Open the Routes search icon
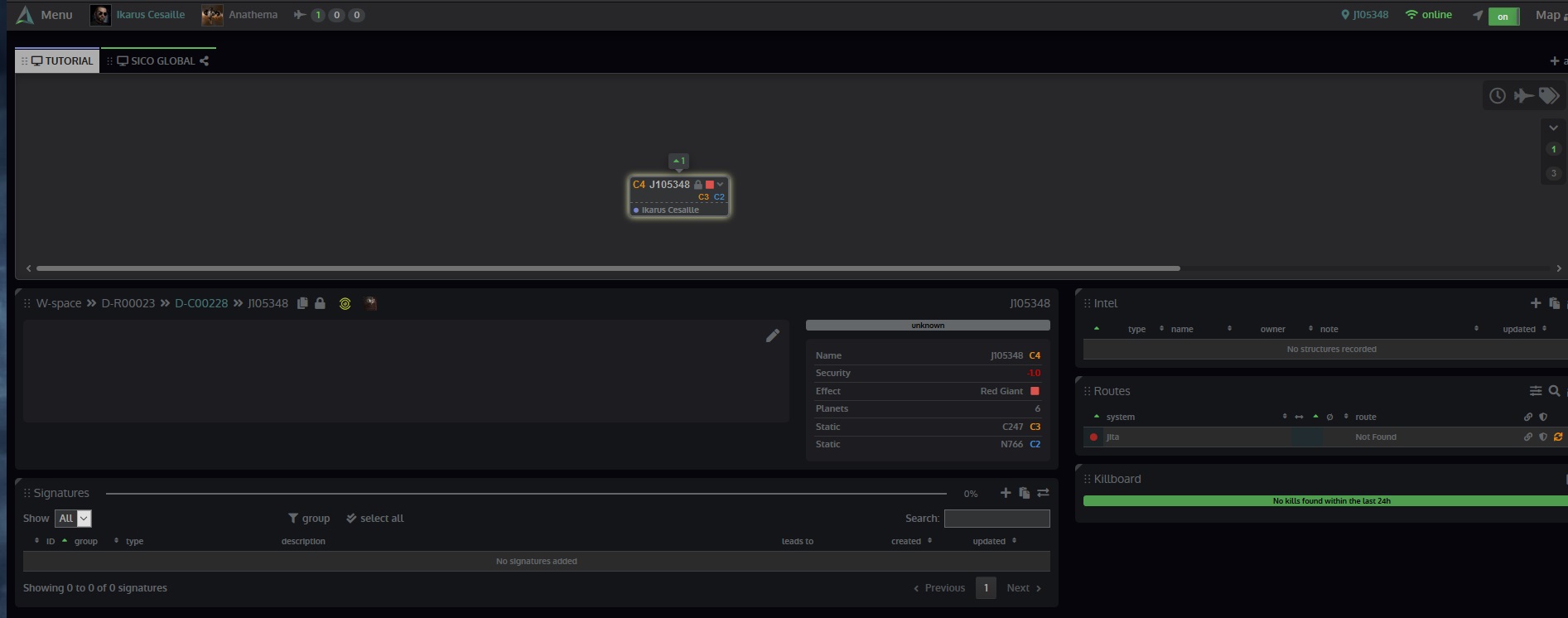This screenshot has height=618, width=1568. (1554, 391)
